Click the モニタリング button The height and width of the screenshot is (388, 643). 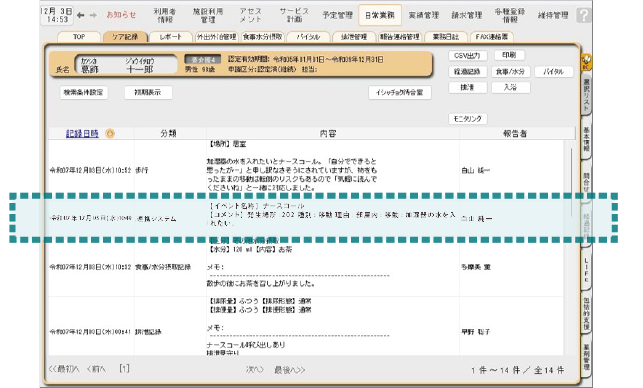[467, 119]
